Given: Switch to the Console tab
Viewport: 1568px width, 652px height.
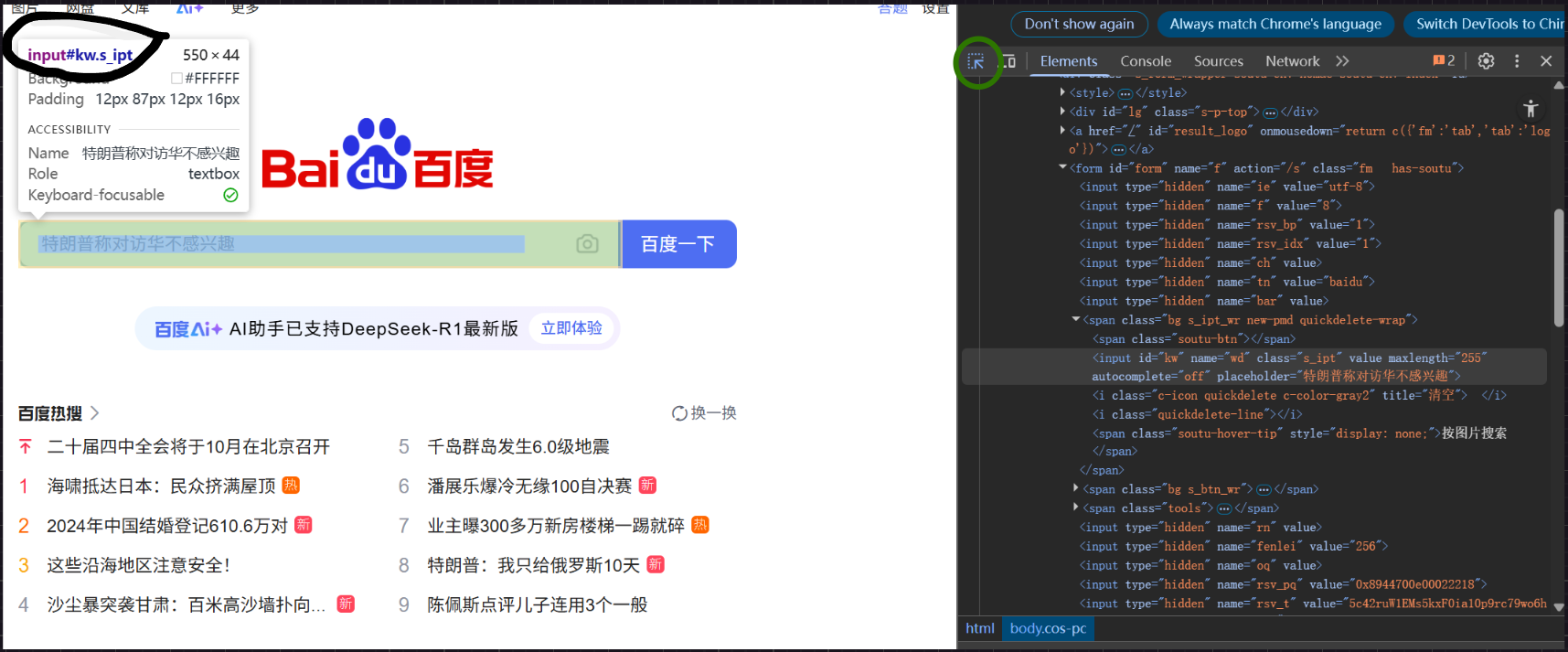Looking at the screenshot, I should [x=1146, y=61].
